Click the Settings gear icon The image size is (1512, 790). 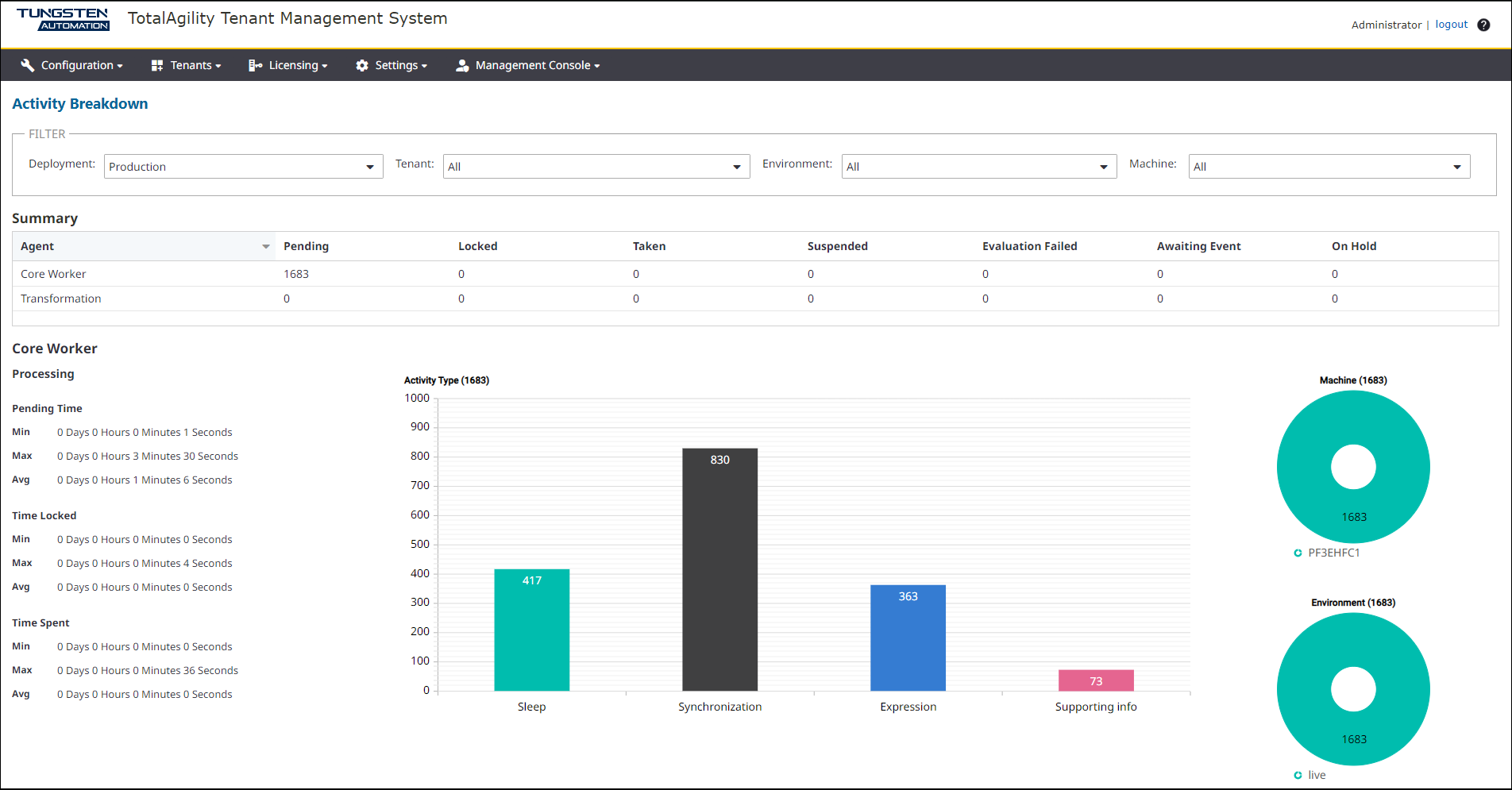362,65
